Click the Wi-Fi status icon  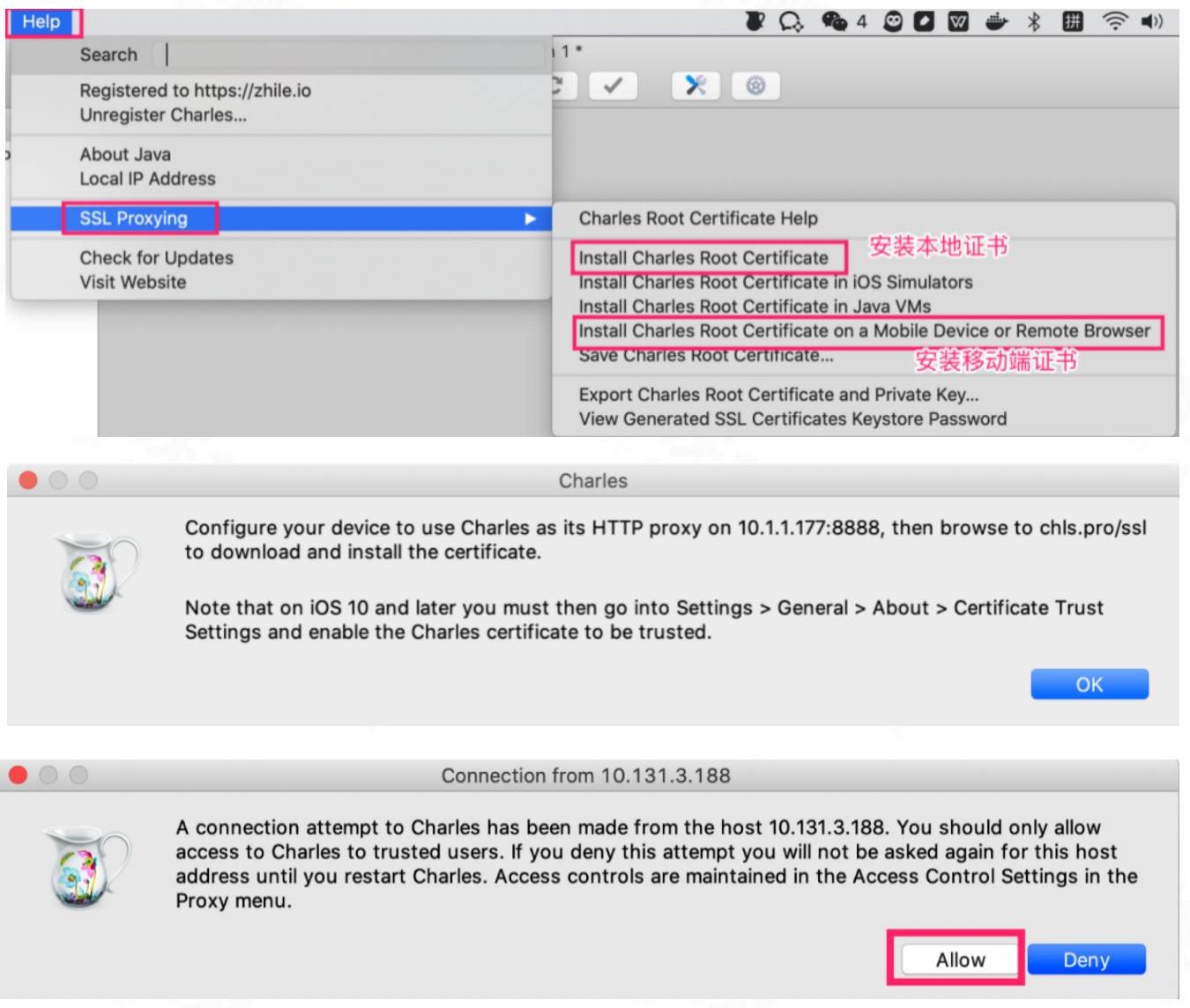[x=1116, y=21]
